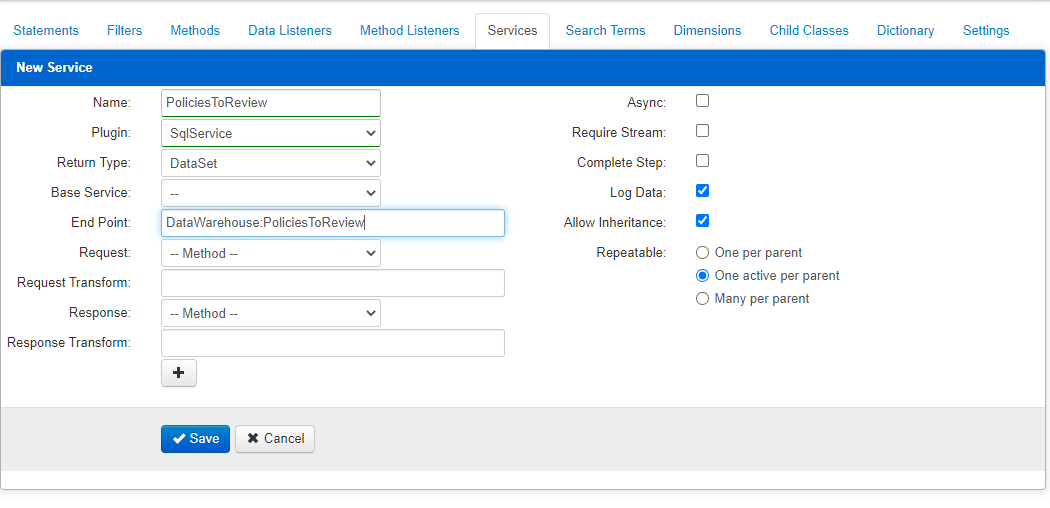This screenshot has height=508, width=1050.
Task: Click the Repeatable label
Action: (631, 253)
